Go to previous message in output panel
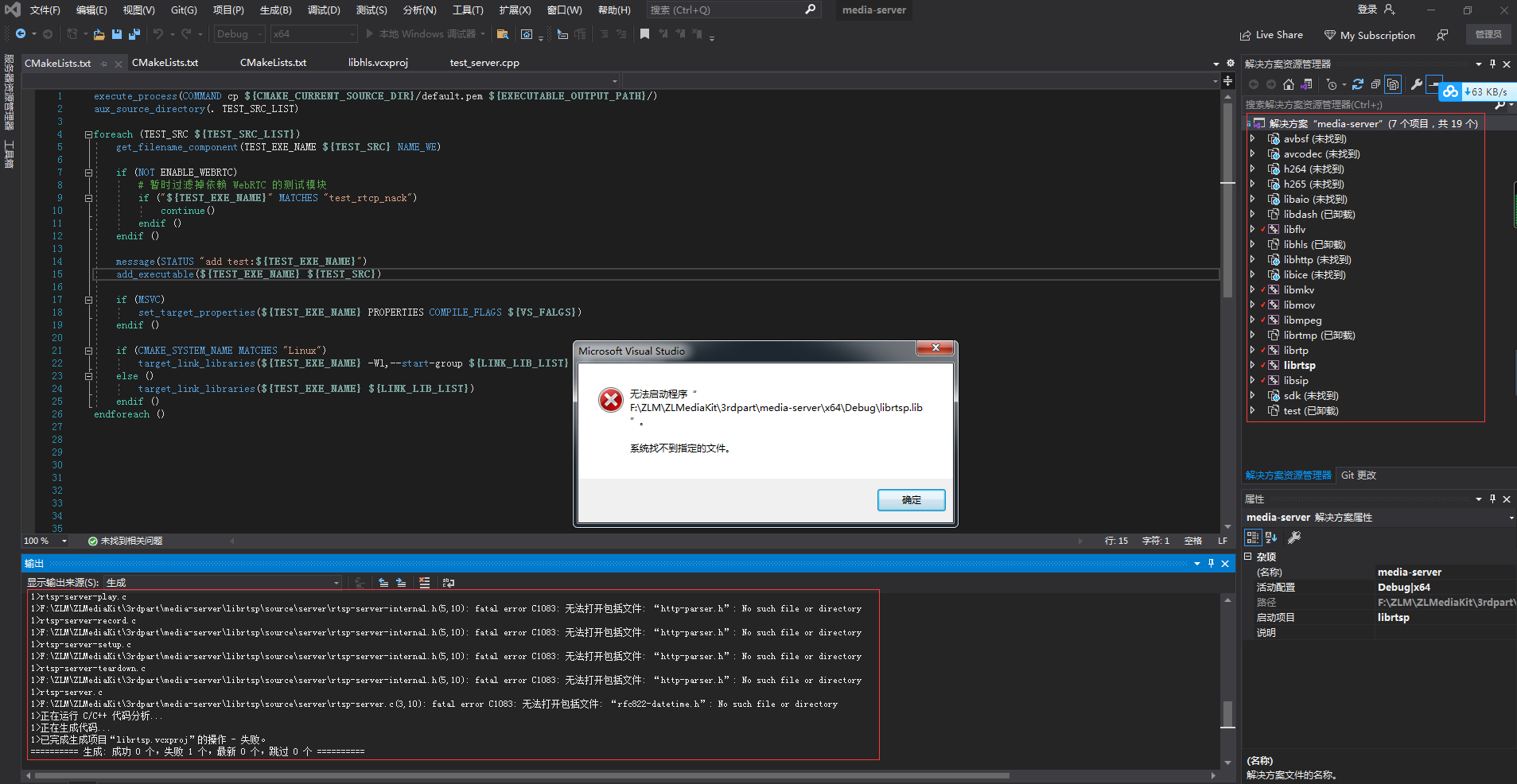Viewport: 1517px width, 784px height. tap(383, 583)
